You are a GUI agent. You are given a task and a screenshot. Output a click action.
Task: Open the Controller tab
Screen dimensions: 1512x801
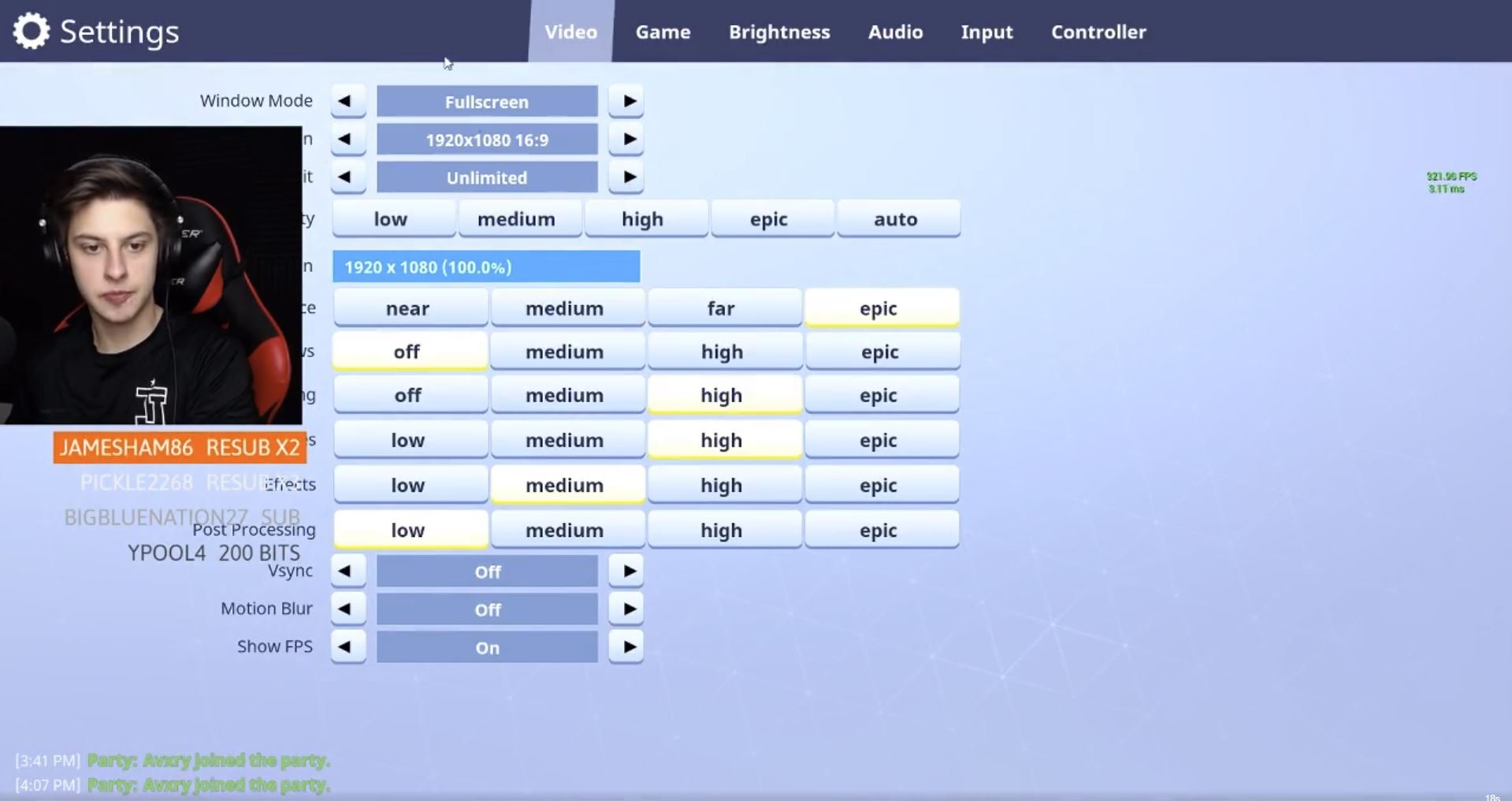[1098, 32]
